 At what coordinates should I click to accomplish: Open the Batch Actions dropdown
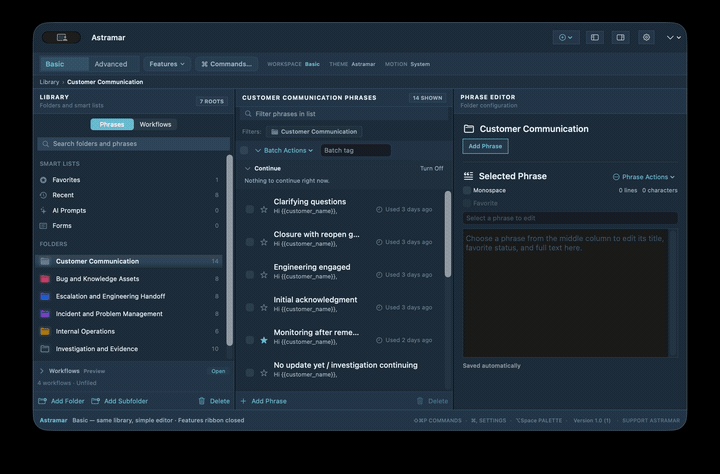click(284, 150)
